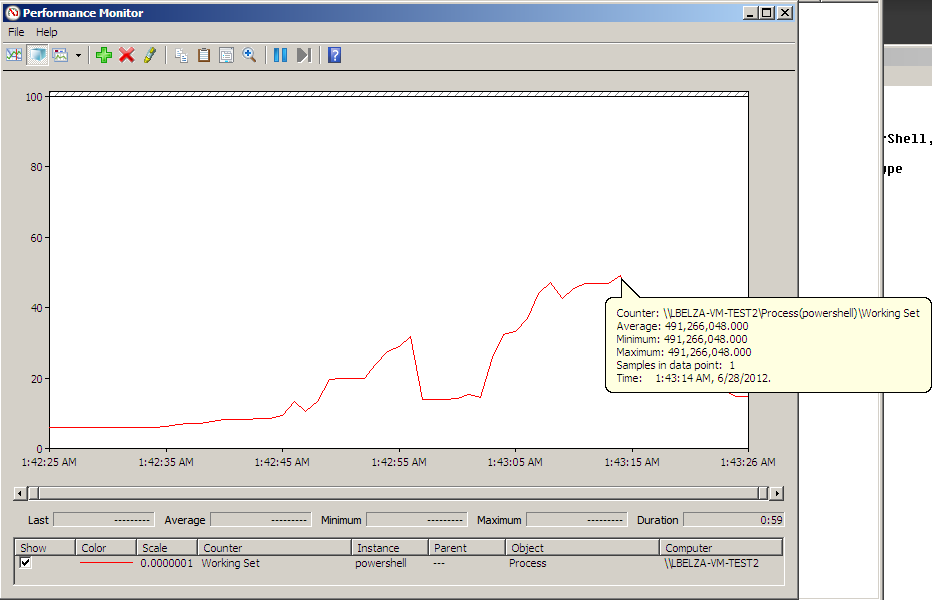Click Freeze Display pause icon
932x600 pixels.
tap(281, 55)
